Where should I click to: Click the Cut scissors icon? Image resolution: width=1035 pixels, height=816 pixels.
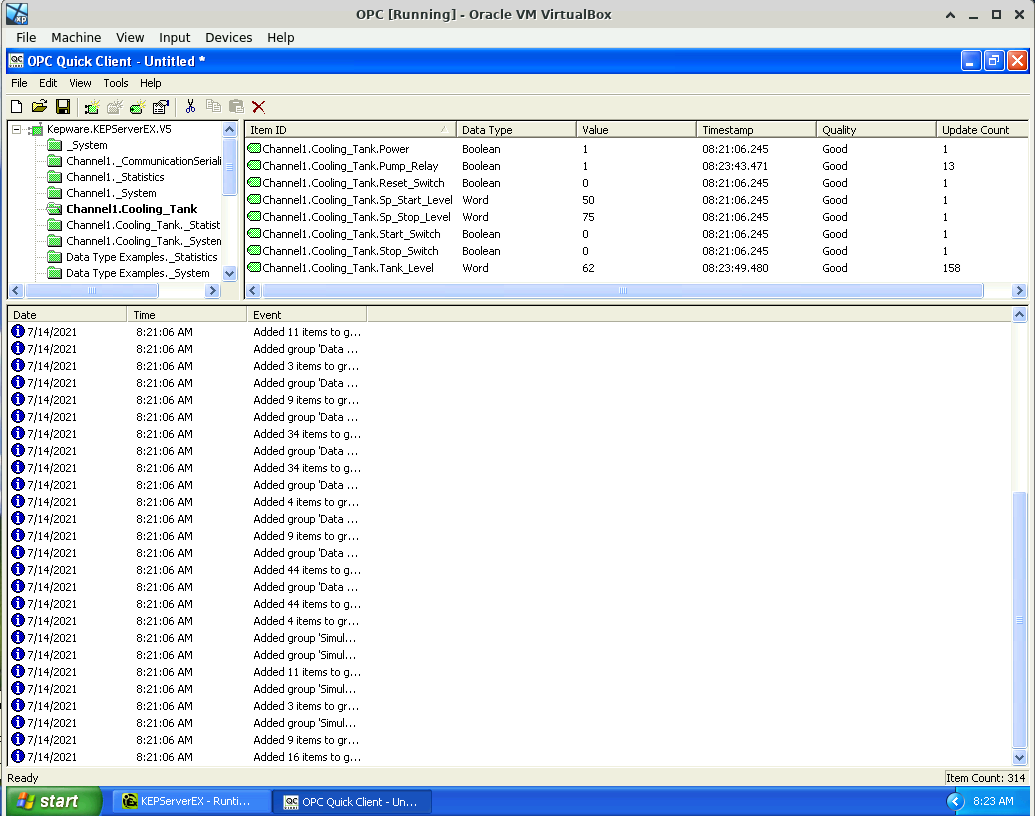[x=190, y=107]
